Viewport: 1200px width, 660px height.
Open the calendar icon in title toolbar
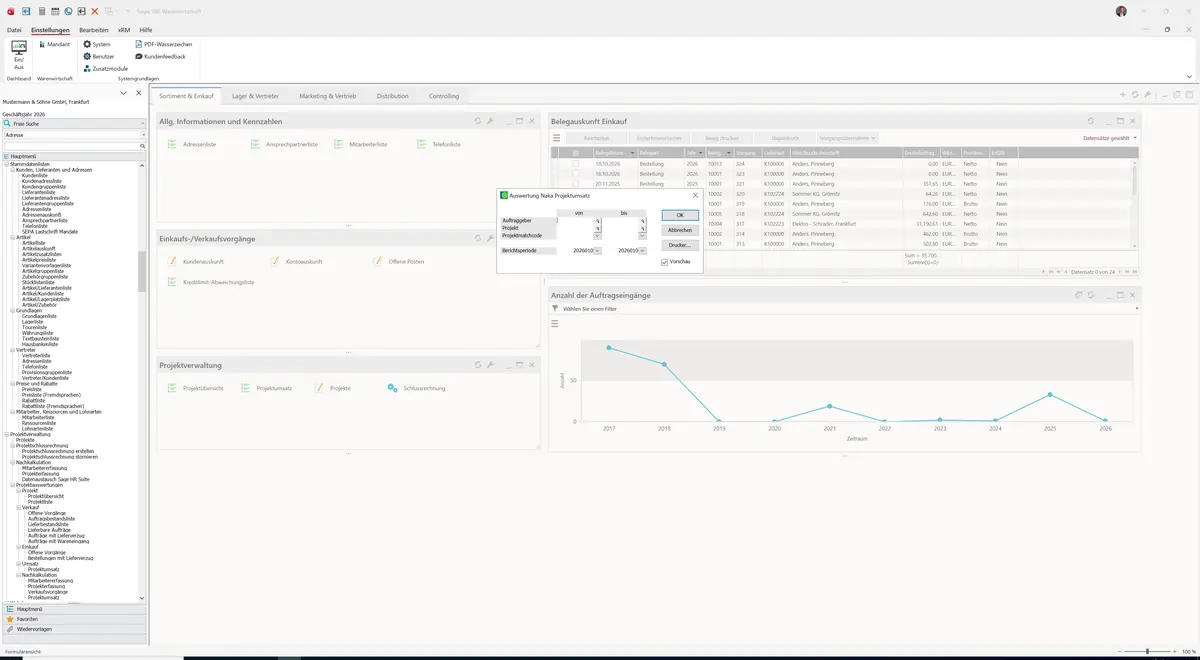coord(54,11)
